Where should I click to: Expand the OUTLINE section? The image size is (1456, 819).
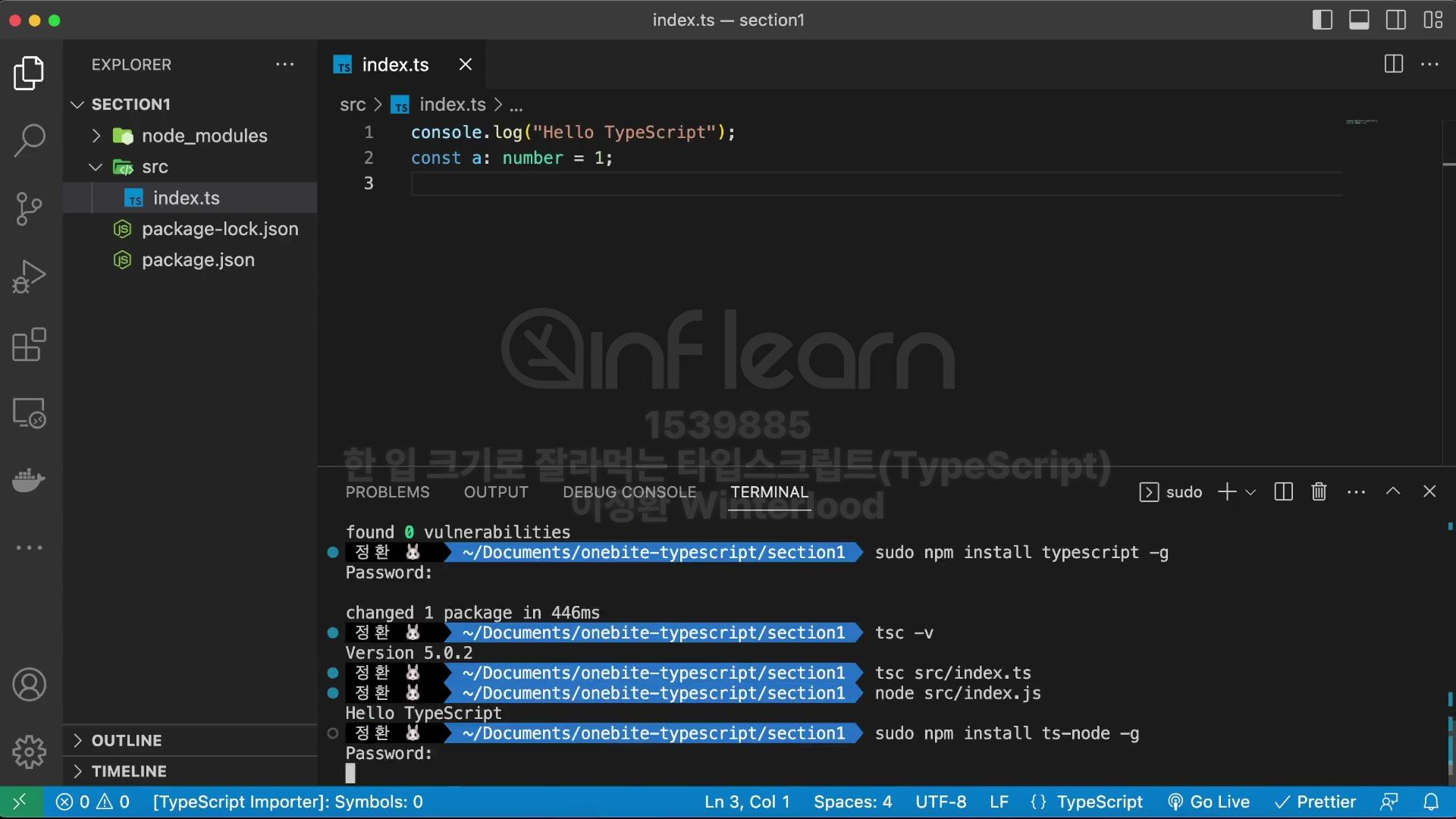(x=126, y=740)
